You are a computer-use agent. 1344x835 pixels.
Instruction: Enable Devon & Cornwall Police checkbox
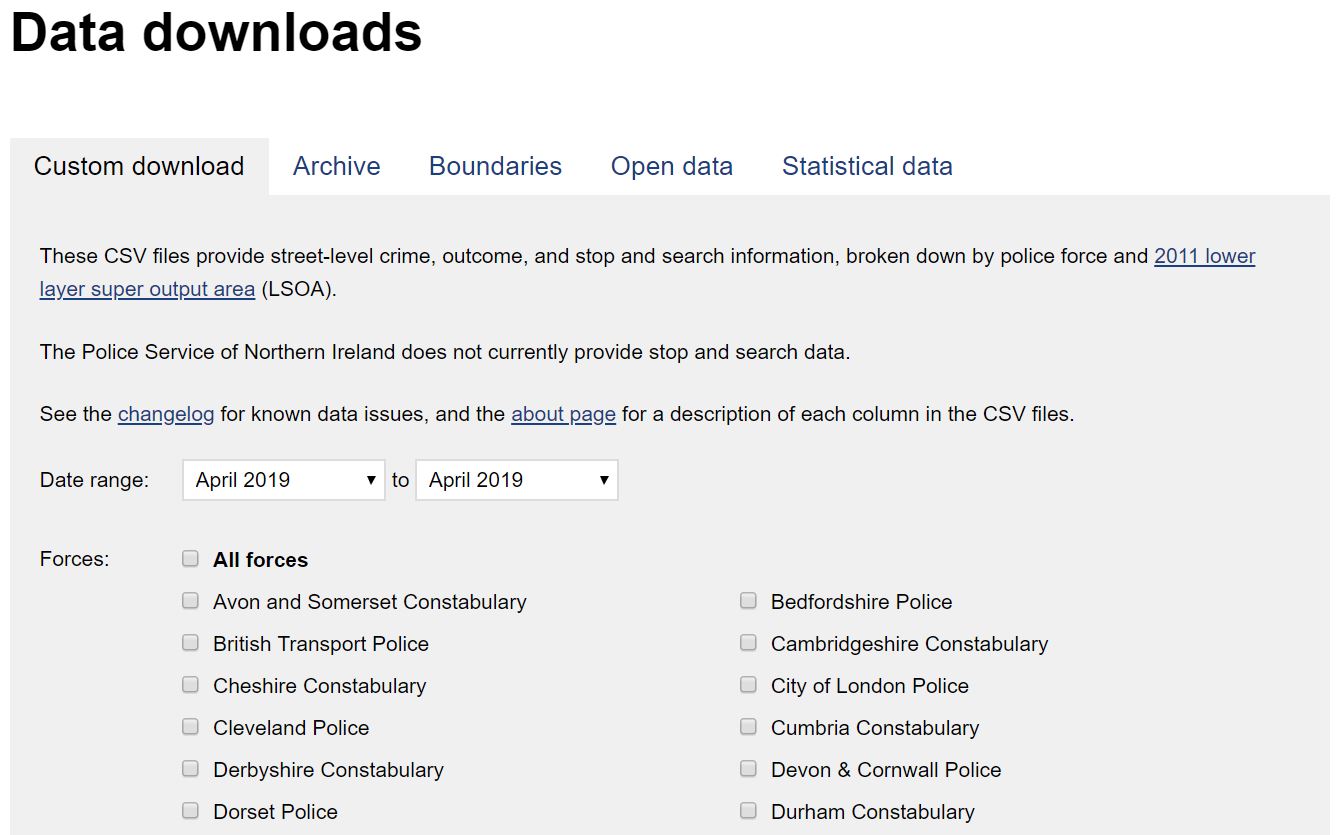(748, 769)
